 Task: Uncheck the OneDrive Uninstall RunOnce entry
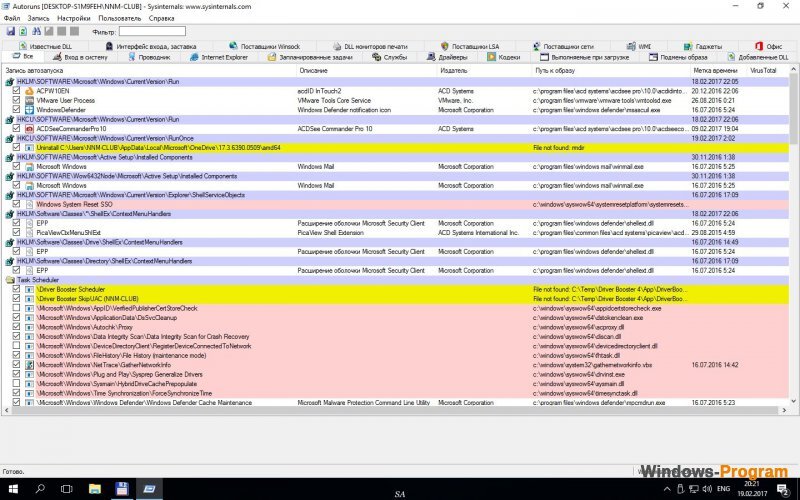[16, 147]
